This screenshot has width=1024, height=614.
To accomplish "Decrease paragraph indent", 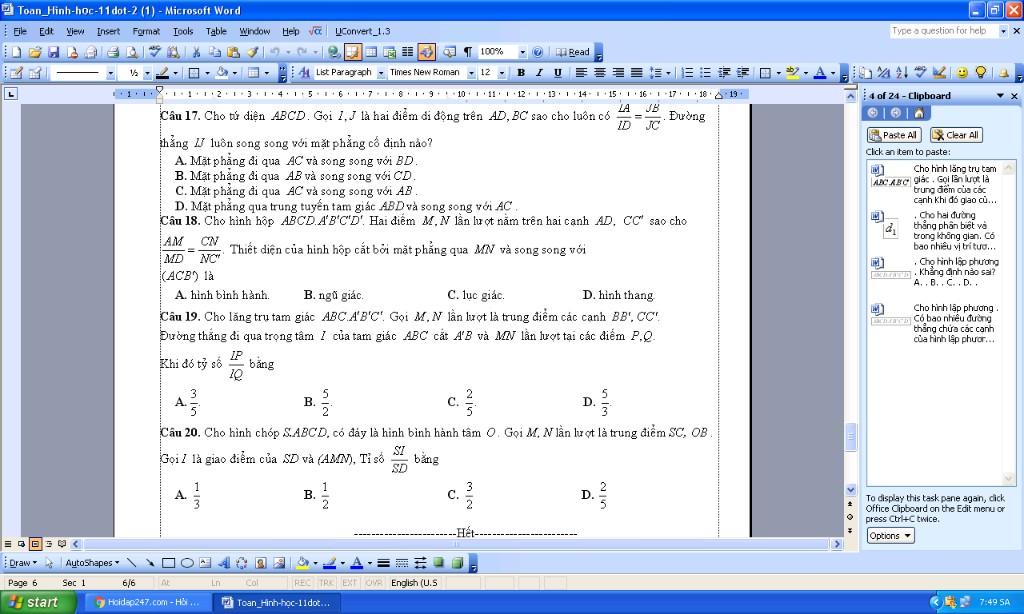I will (x=724, y=73).
